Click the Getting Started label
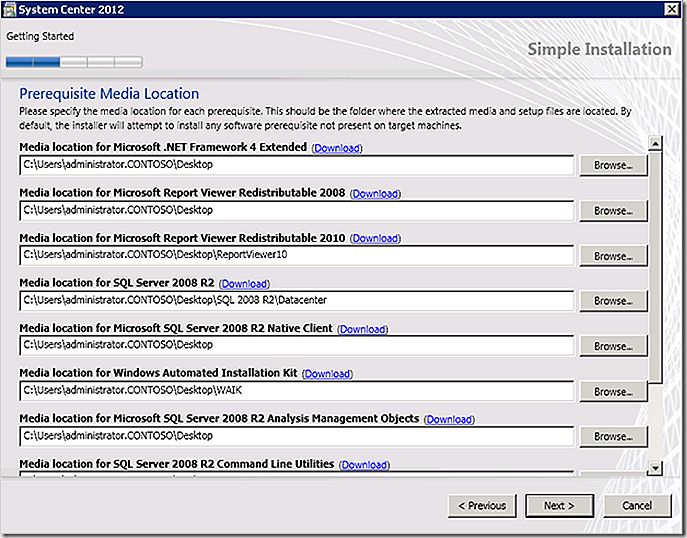The width and height of the screenshot is (687, 538). point(40,36)
